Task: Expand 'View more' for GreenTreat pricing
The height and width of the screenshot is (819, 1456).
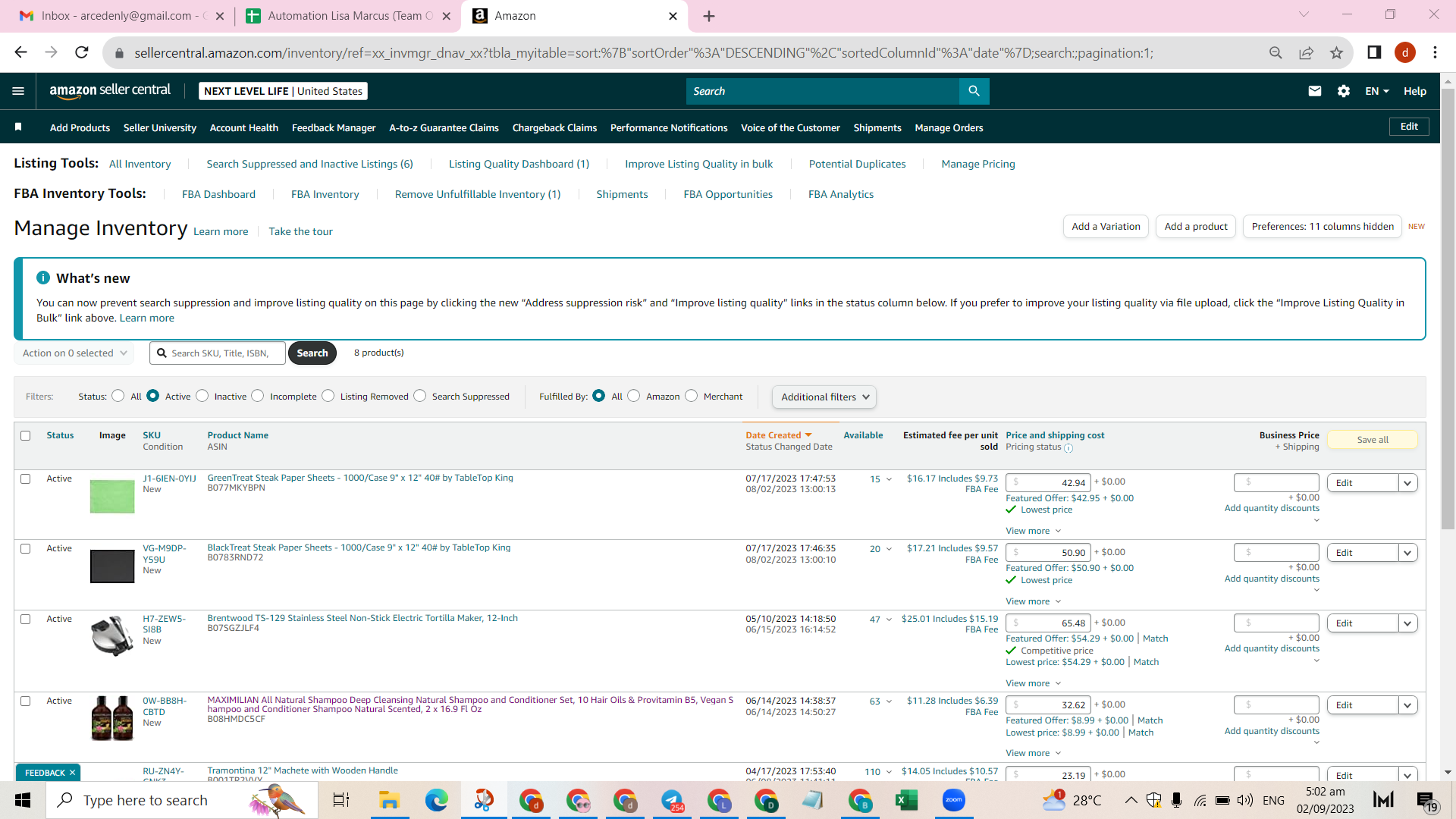Action: pos(1033,531)
